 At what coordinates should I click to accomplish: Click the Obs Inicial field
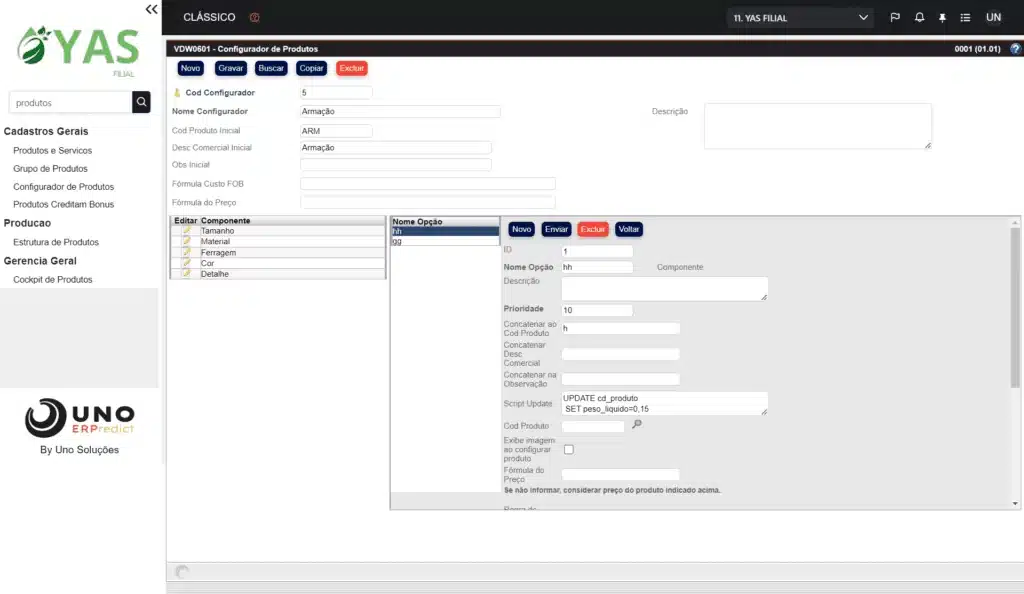(395, 164)
